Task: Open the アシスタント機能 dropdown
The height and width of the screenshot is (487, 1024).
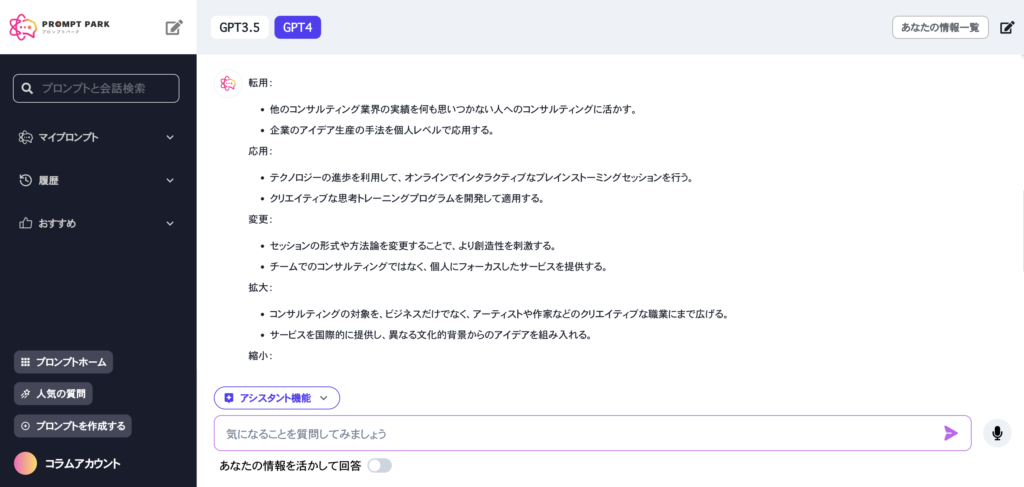Action: point(277,398)
